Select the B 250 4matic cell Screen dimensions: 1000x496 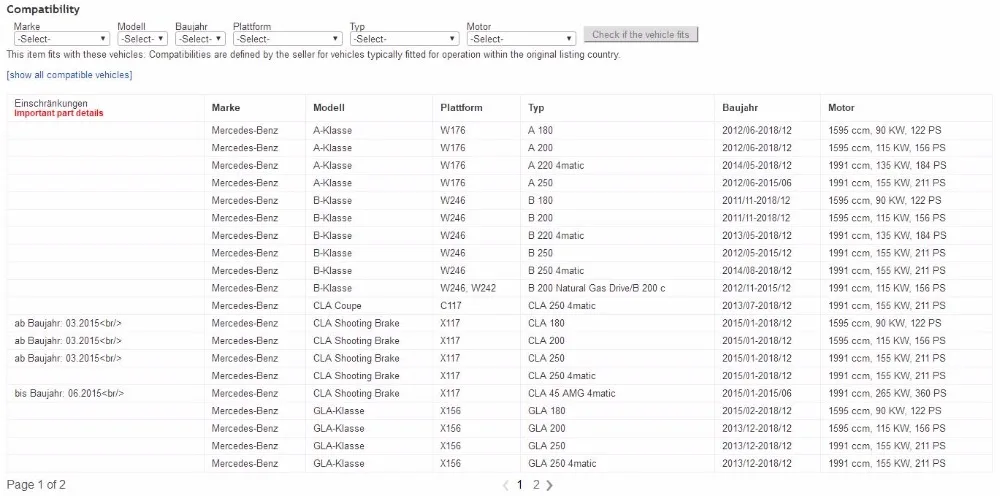(556, 270)
